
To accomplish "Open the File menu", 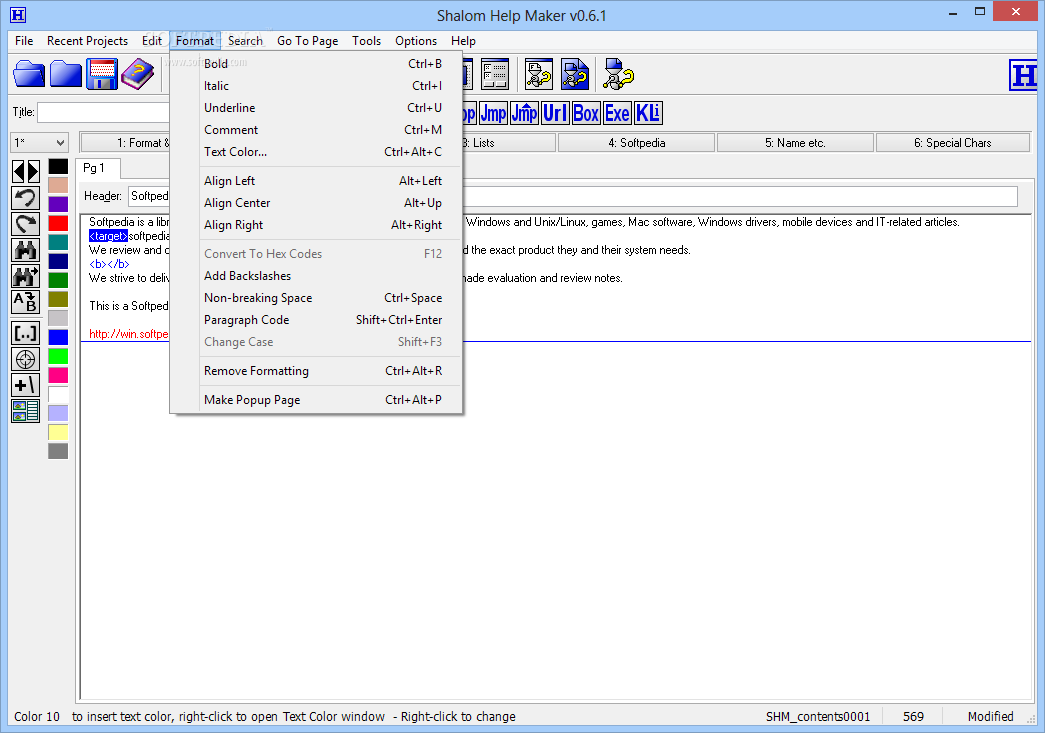I will (24, 41).
